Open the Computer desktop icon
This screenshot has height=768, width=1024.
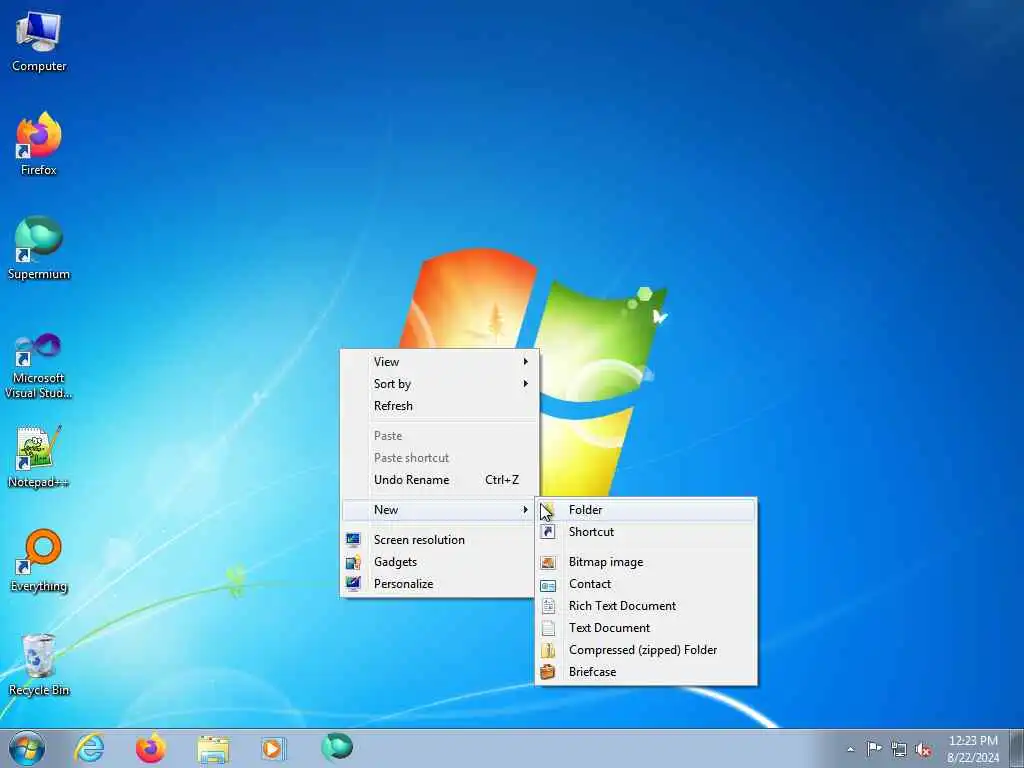[39, 40]
